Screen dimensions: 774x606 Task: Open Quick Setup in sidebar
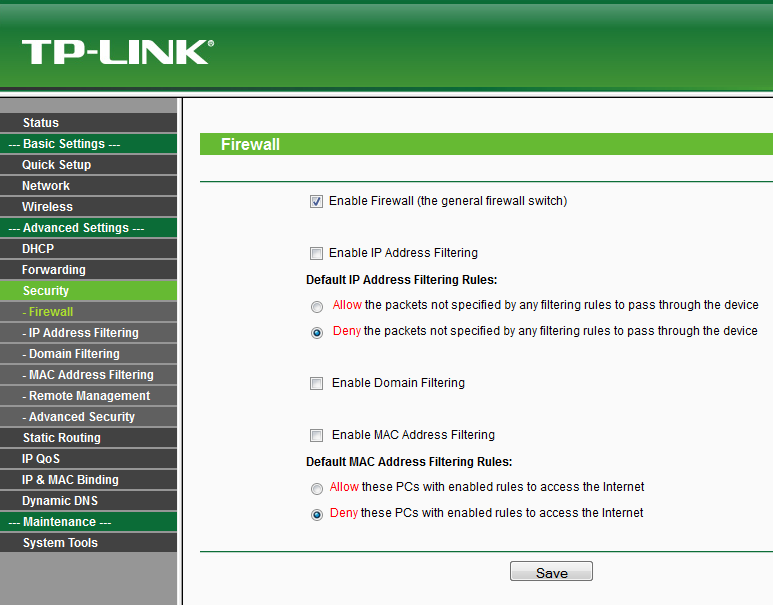click(88, 165)
